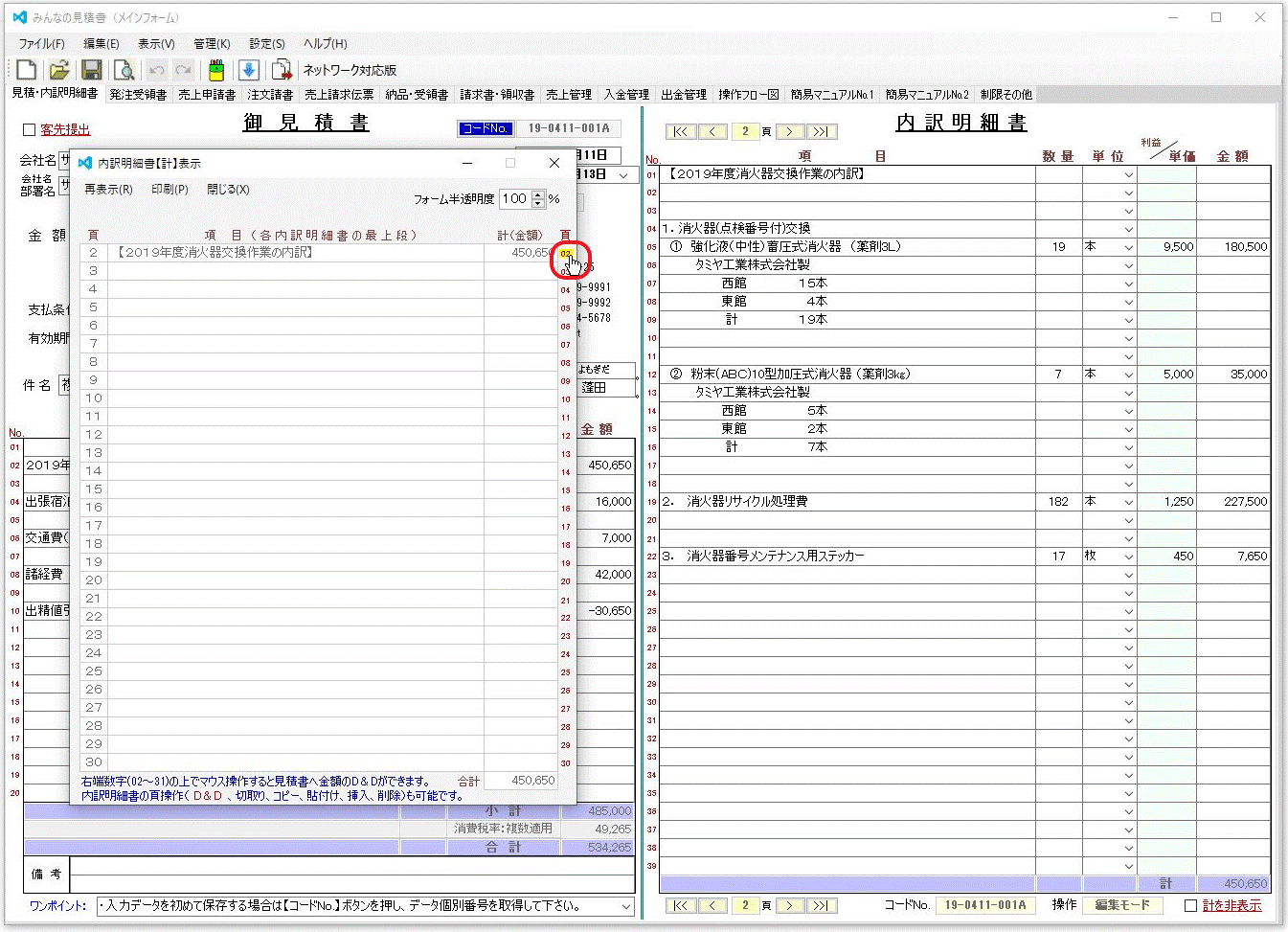Go to previous page with the top pager

tap(712, 131)
